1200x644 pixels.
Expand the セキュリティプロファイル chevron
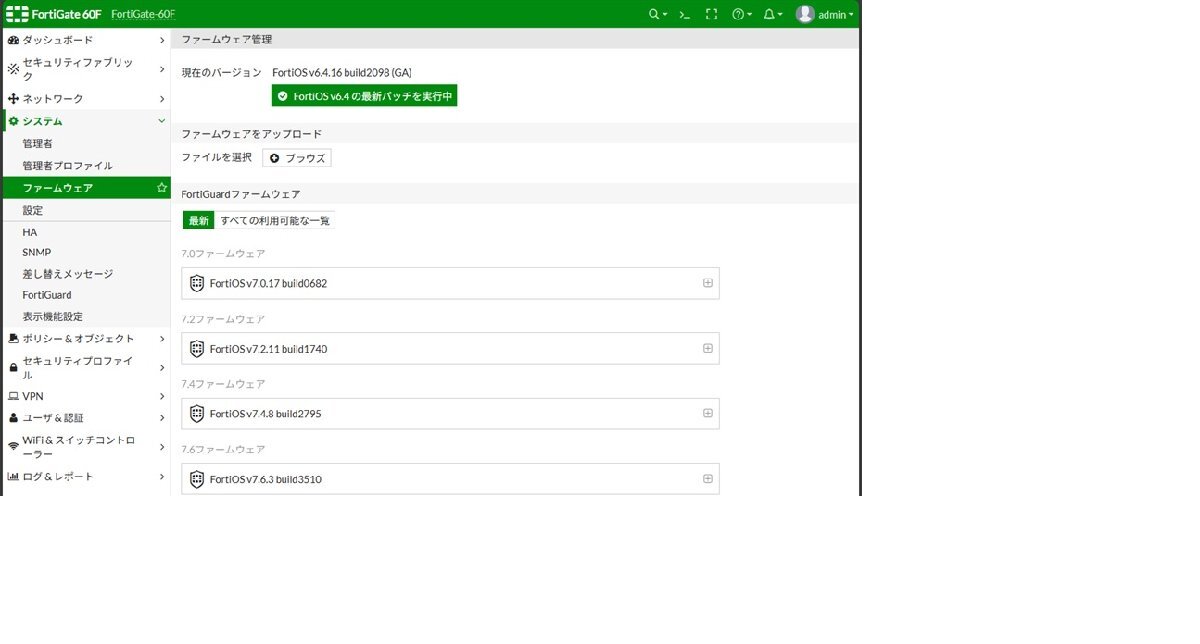coord(162,368)
